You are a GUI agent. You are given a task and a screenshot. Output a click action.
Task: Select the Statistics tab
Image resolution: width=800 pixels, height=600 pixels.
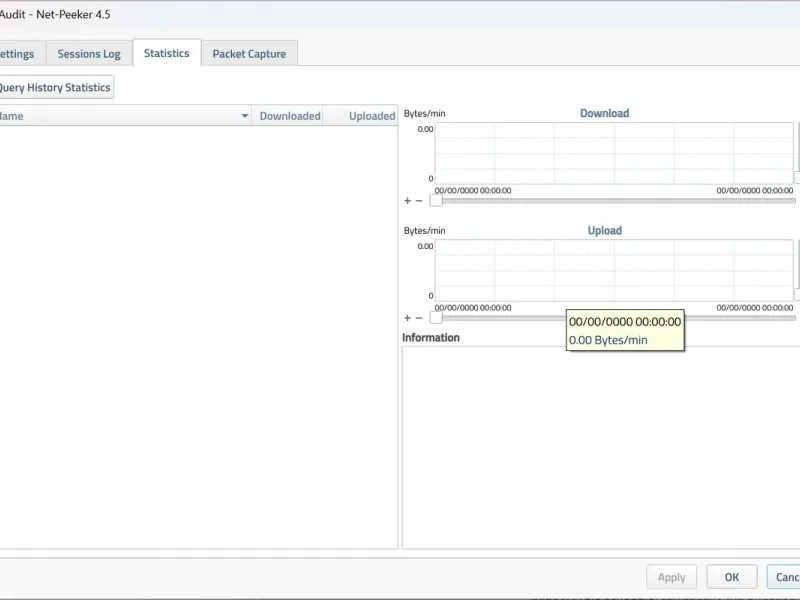(166, 53)
